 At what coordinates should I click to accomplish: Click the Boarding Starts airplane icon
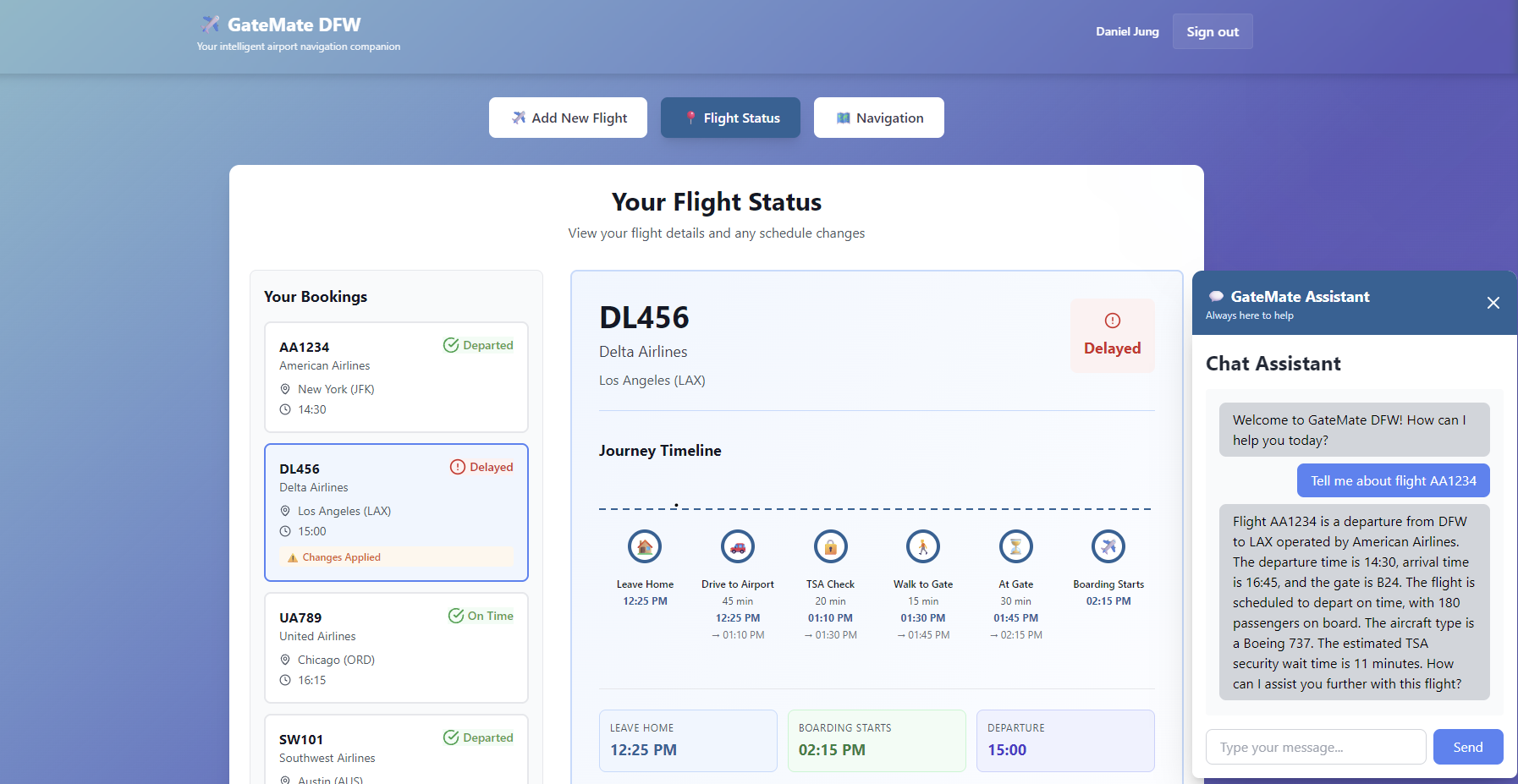coord(1108,546)
